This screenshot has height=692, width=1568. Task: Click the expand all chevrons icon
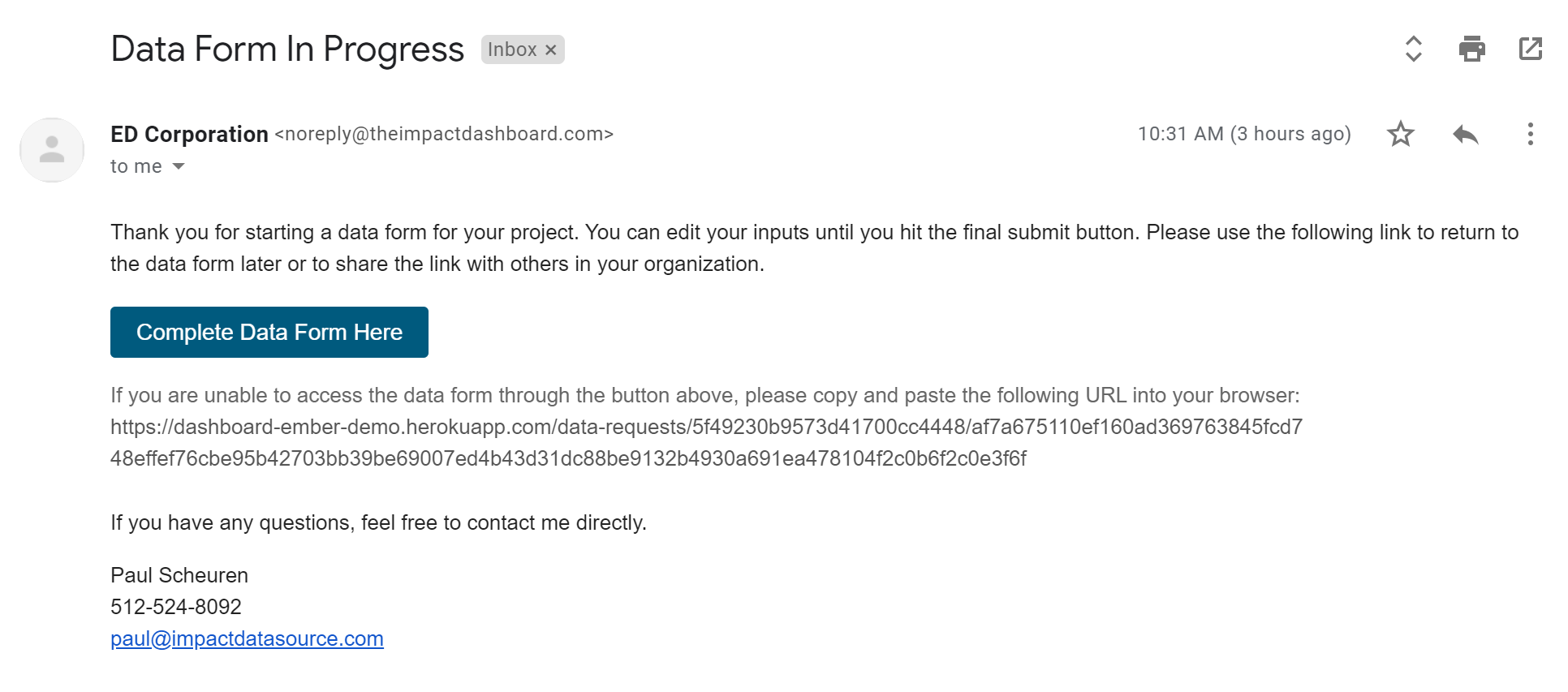click(1413, 49)
